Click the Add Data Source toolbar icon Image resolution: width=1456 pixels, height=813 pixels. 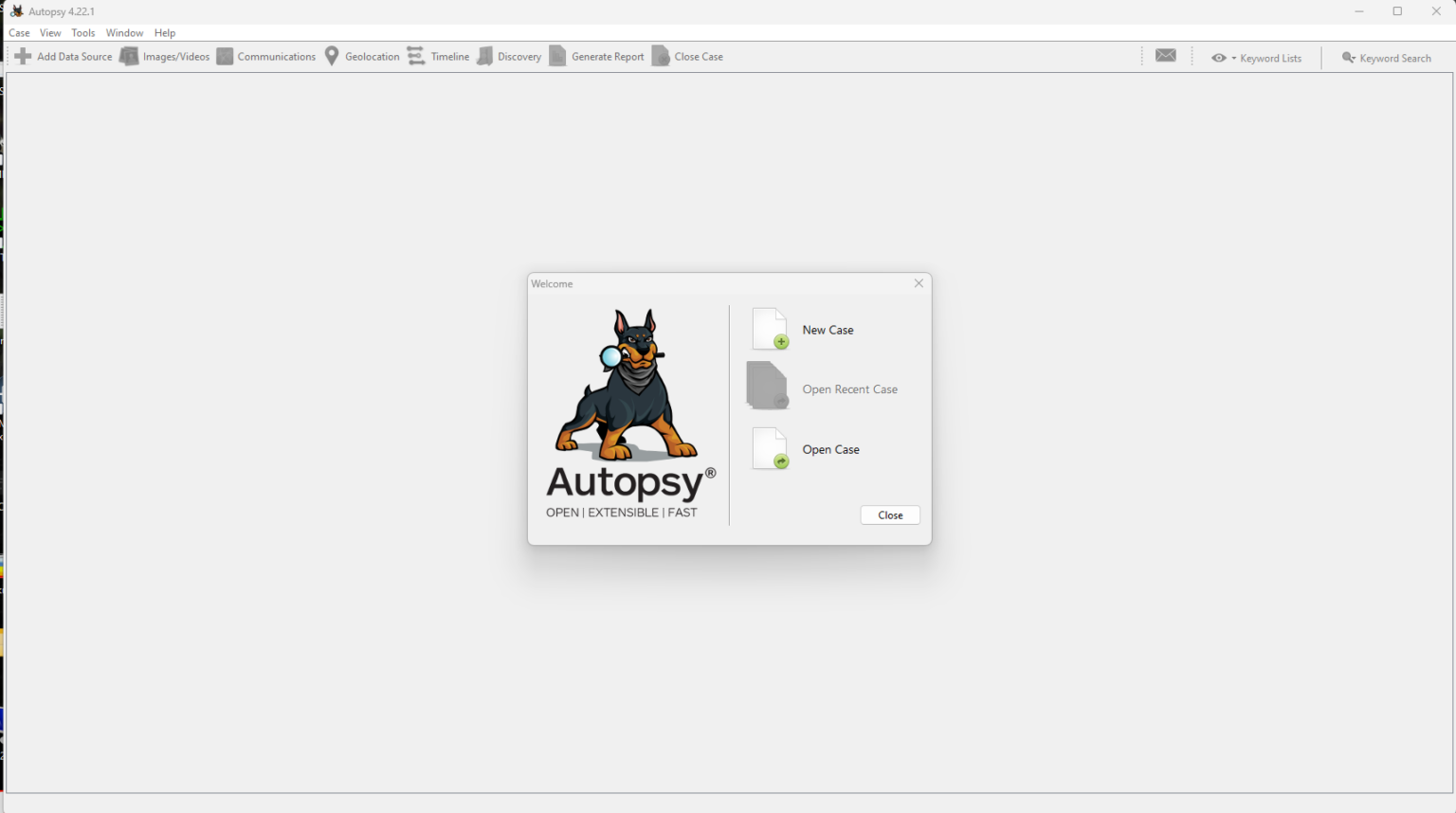22,56
